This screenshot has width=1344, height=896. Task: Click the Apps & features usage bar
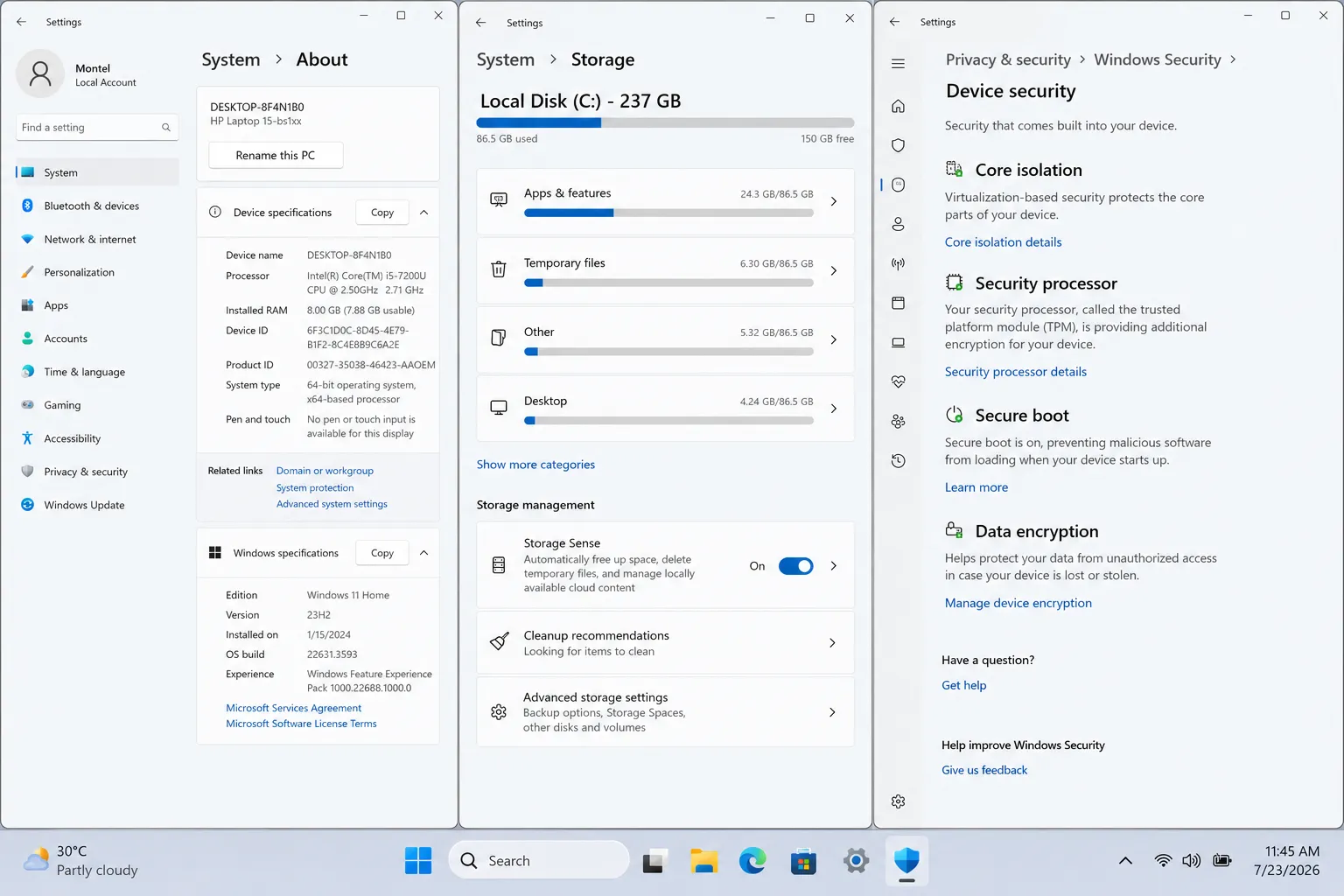pos(668,213)
